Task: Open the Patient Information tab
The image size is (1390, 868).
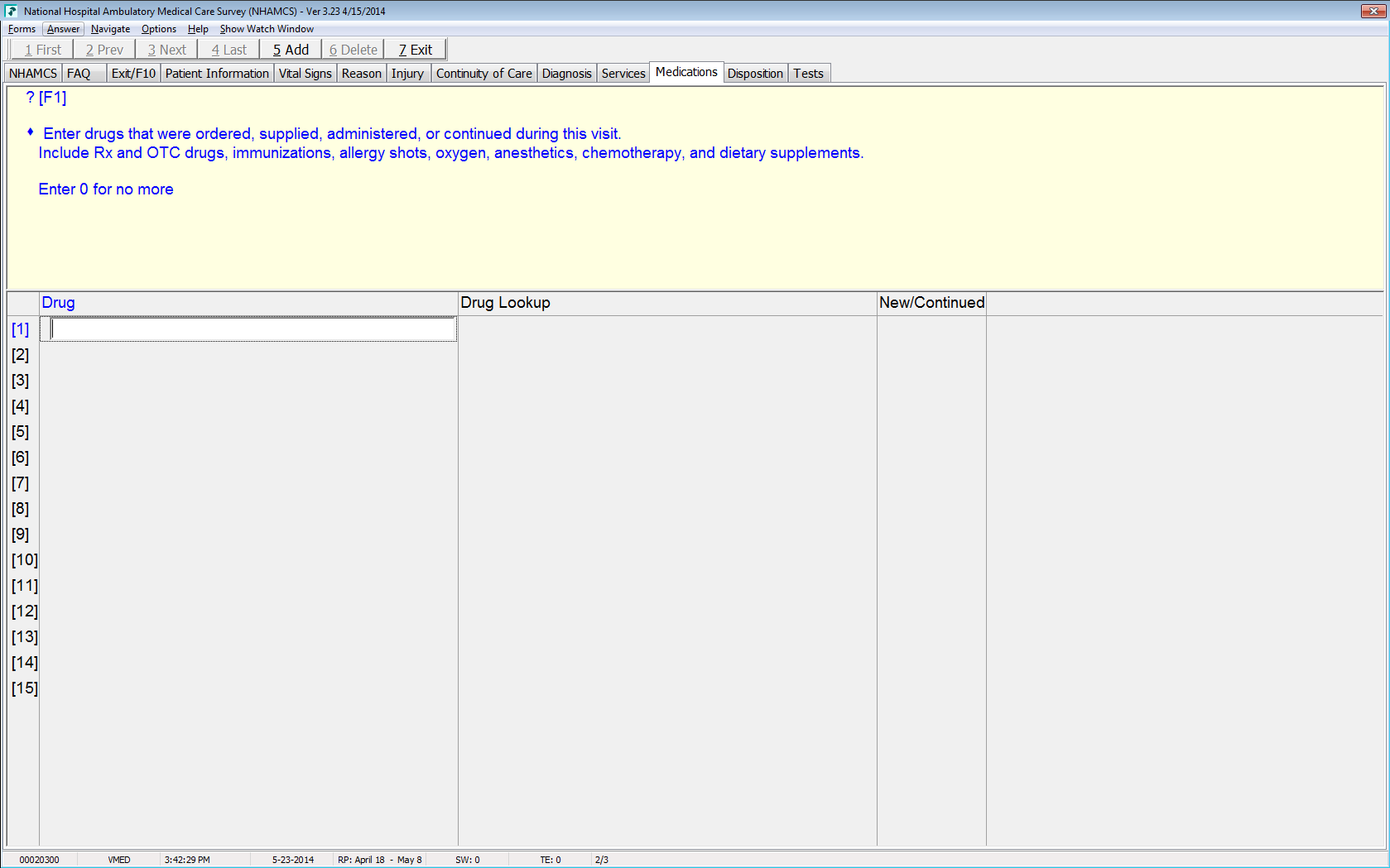Action: (217, 74)
